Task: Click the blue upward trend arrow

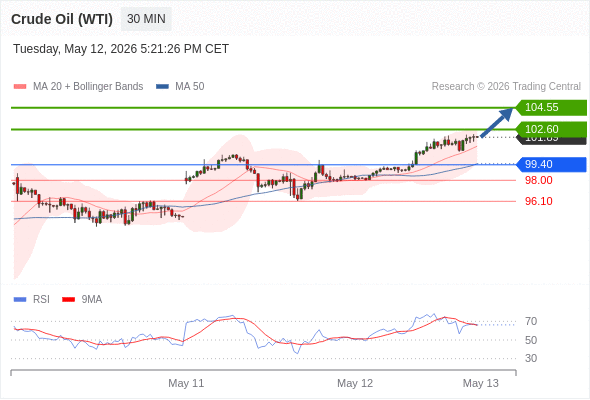Action: pyautogui.click(x=497, y=123)
